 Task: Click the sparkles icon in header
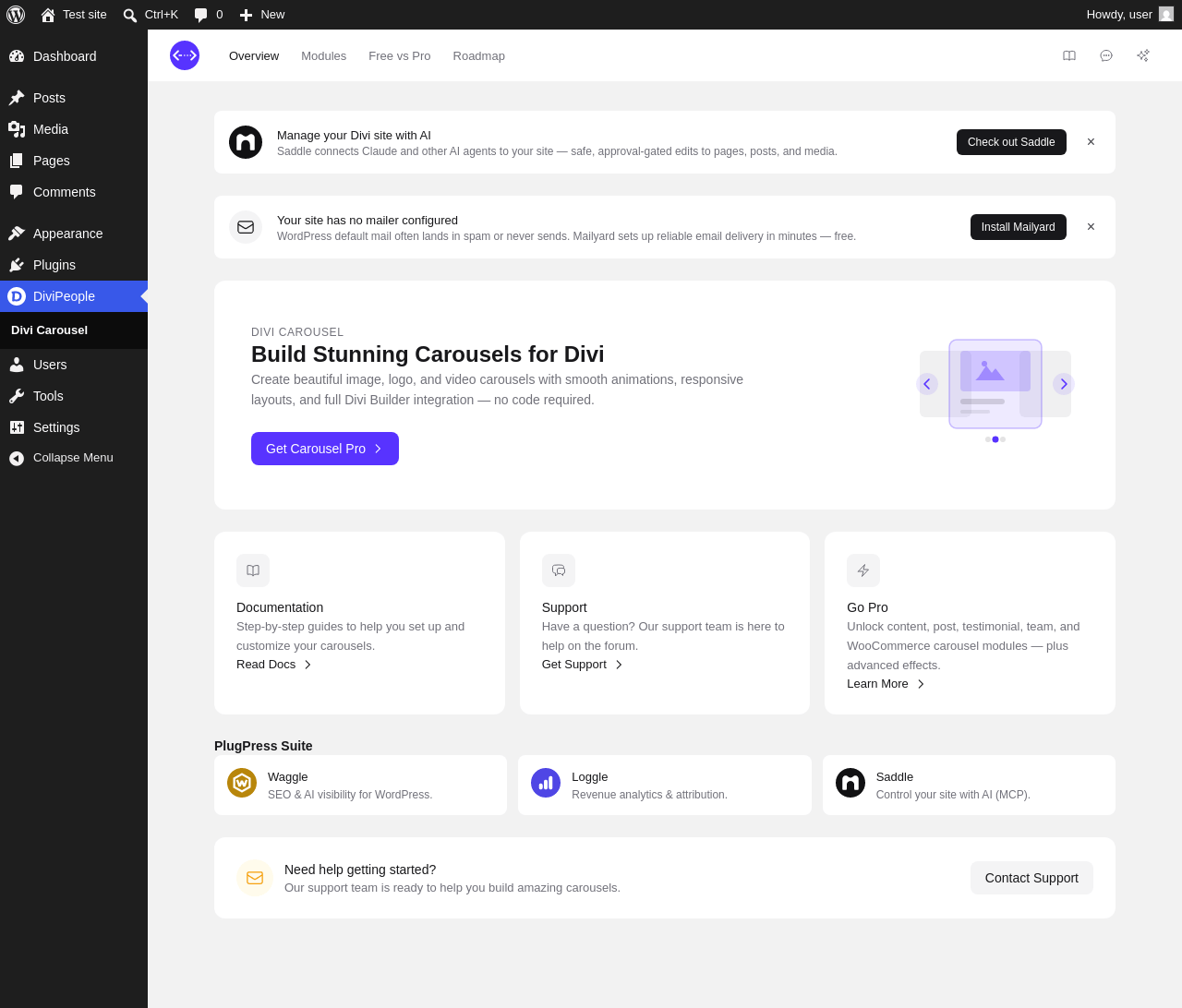coord(1143,55)
